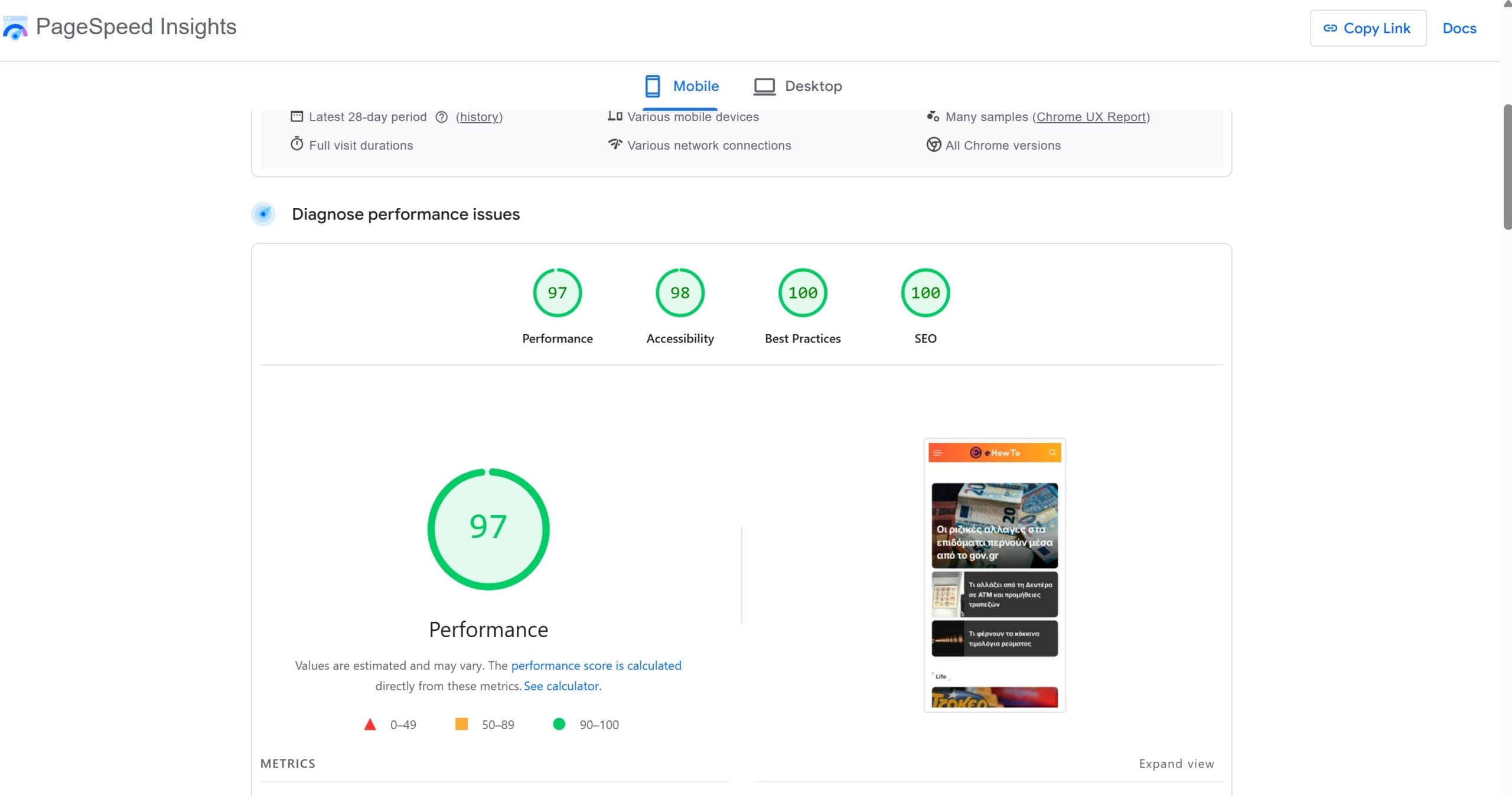Screen dimensions: 1512x796
Task: Click the Chrome icon beside All Chrome versions
Action: point(934,145)
